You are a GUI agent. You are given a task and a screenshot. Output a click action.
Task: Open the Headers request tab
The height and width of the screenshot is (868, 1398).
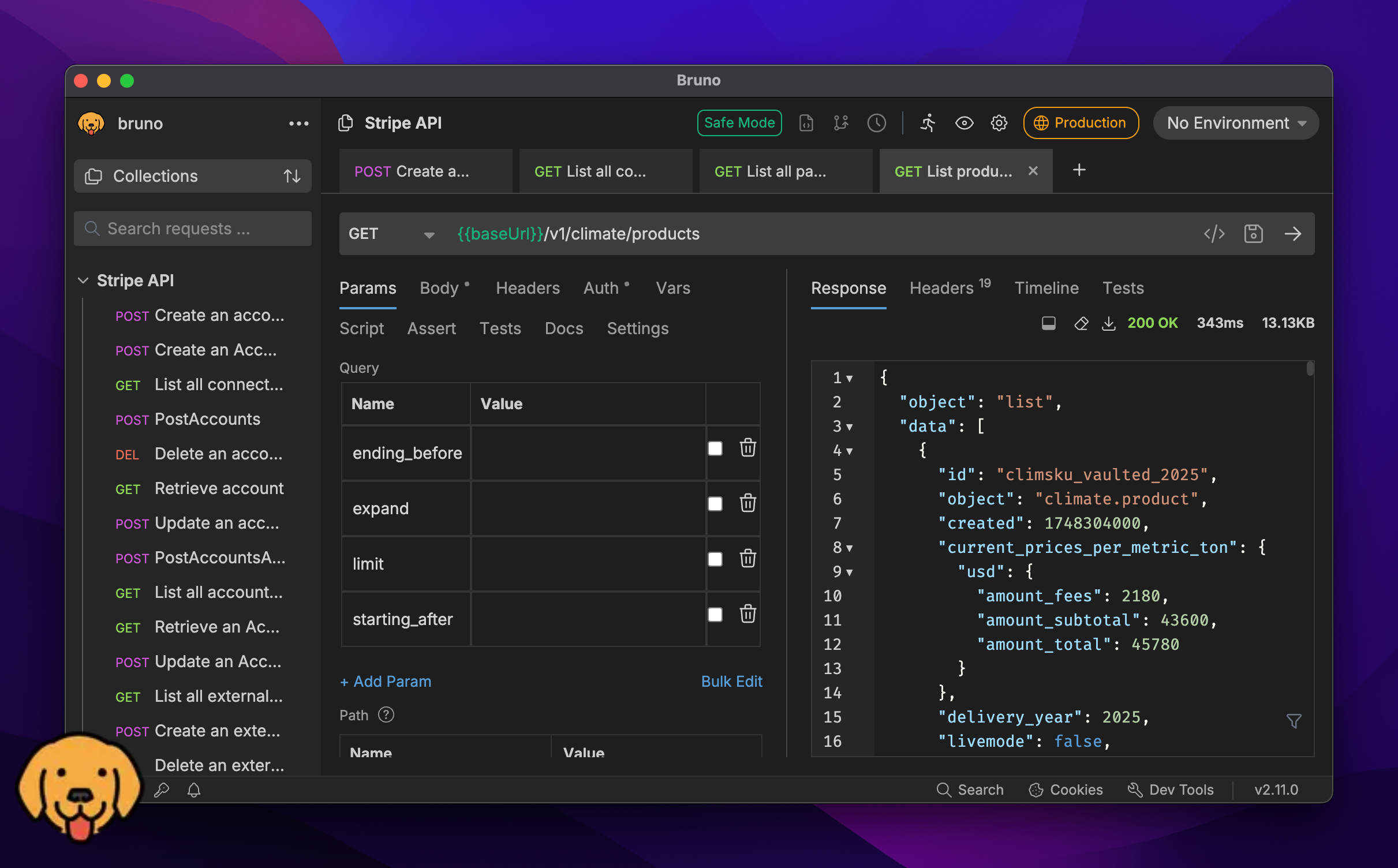click(x=527, y=288)
